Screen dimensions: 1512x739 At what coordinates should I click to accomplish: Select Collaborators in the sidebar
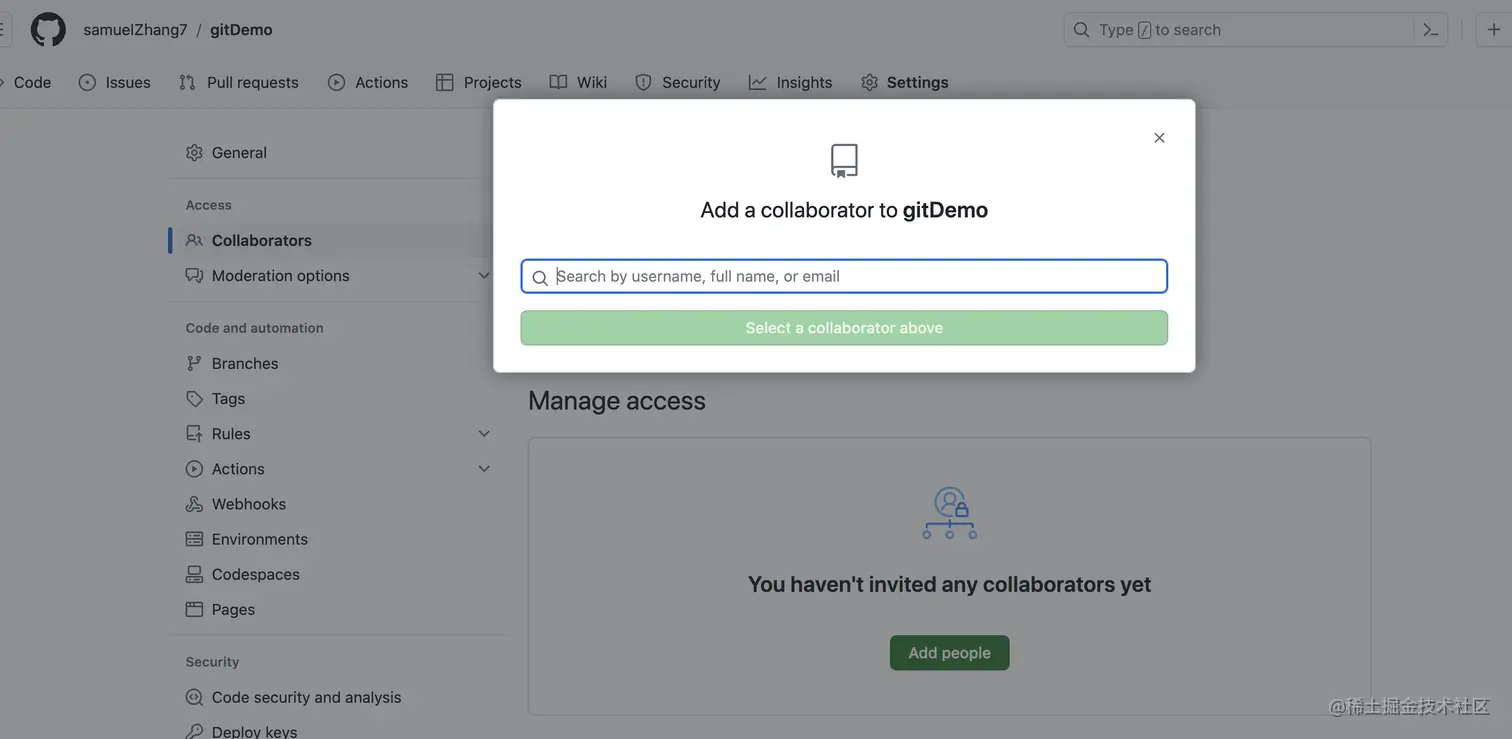click(262, 240)
